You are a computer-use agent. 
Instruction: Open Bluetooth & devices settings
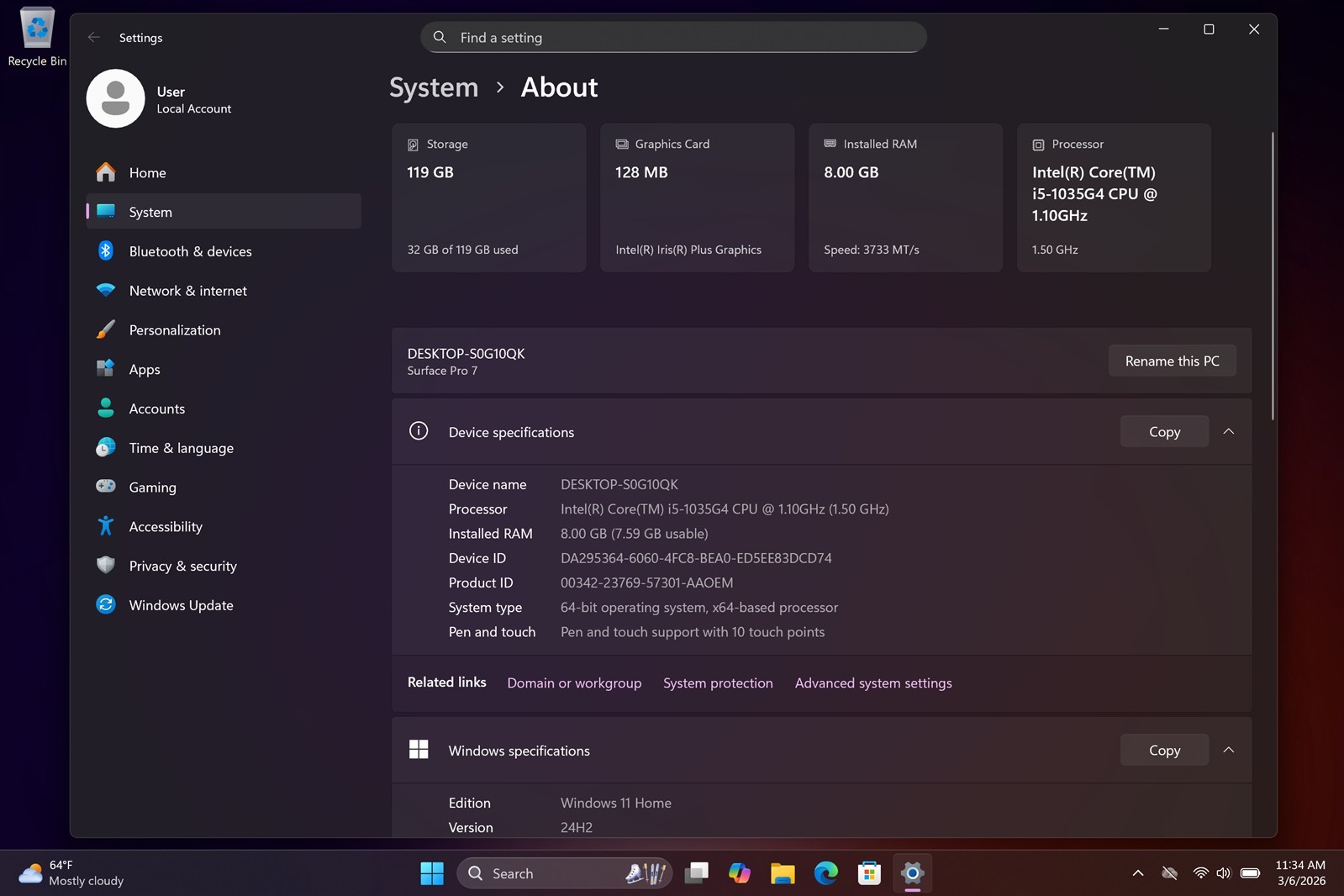[224, 250]
